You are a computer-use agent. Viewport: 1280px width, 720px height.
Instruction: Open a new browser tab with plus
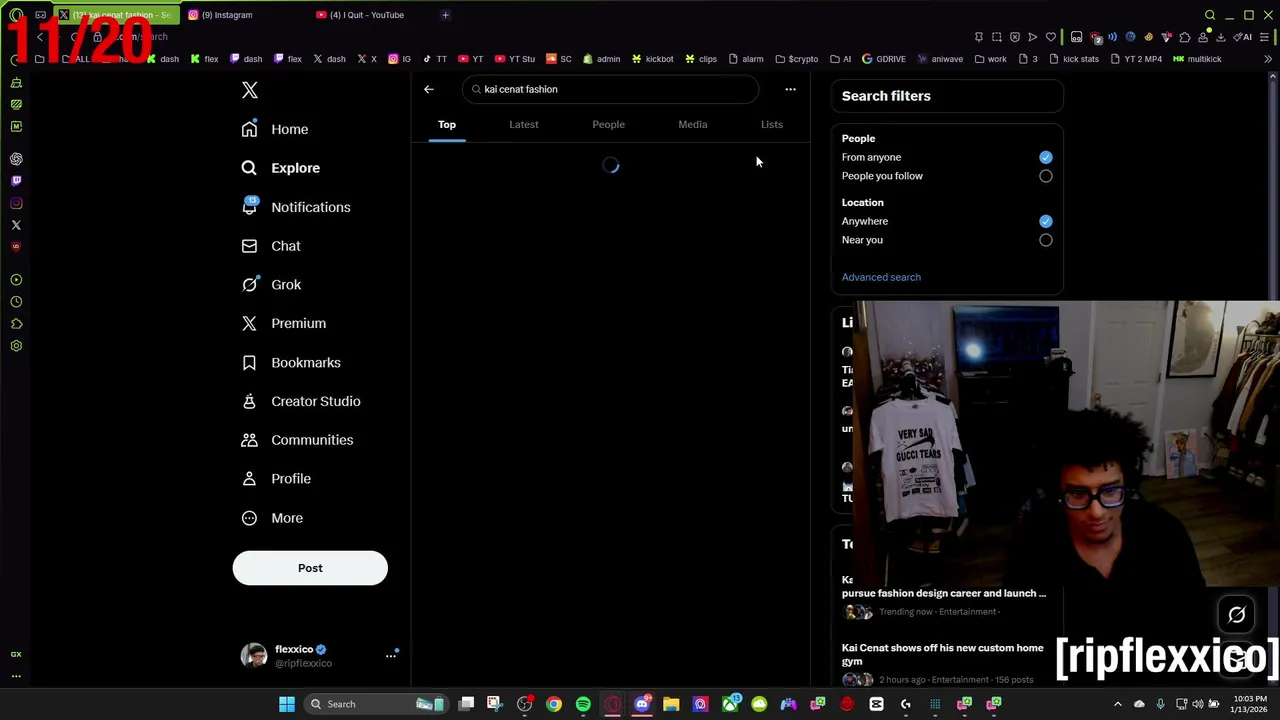coord(445,15)
